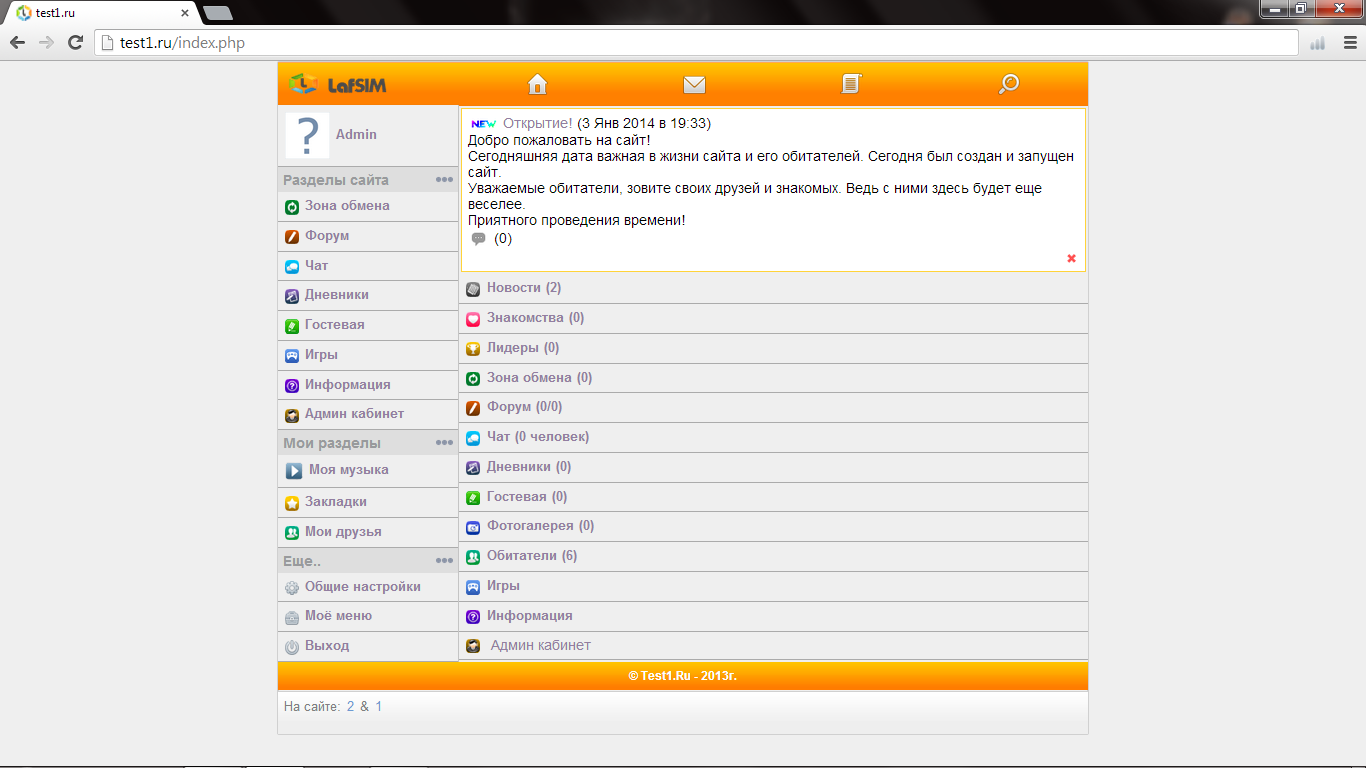Viewport: 1366px width, 768px height.
Task: Open the Моё меню link
Action: coord(338,616)
